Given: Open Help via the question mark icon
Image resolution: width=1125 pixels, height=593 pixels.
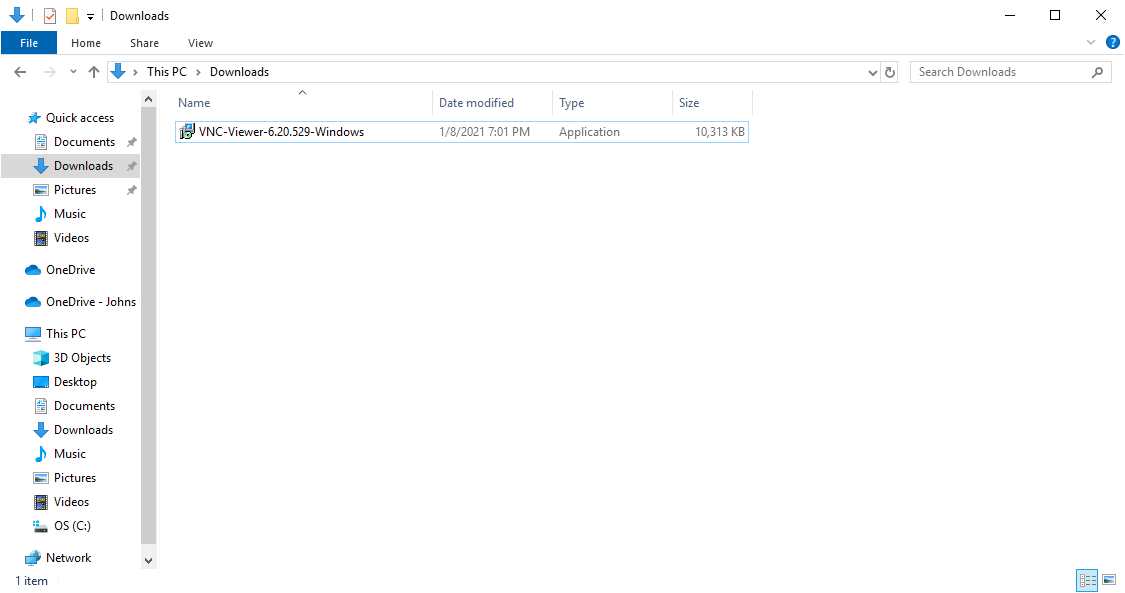Looking at the screenshot, I should pyautogui.click(x=1113, y=42).
